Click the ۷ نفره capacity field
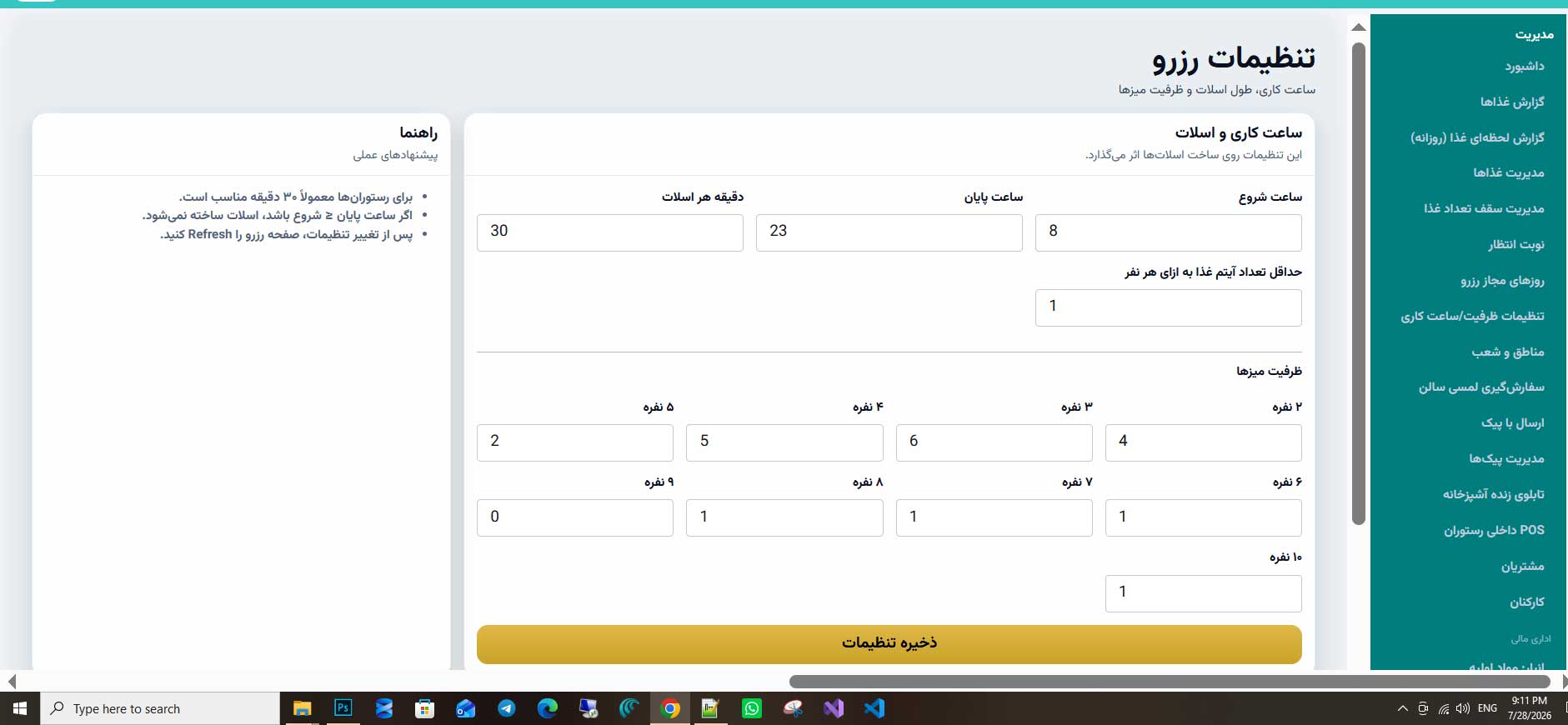The image size is (1568, 725). coord(994,517)
